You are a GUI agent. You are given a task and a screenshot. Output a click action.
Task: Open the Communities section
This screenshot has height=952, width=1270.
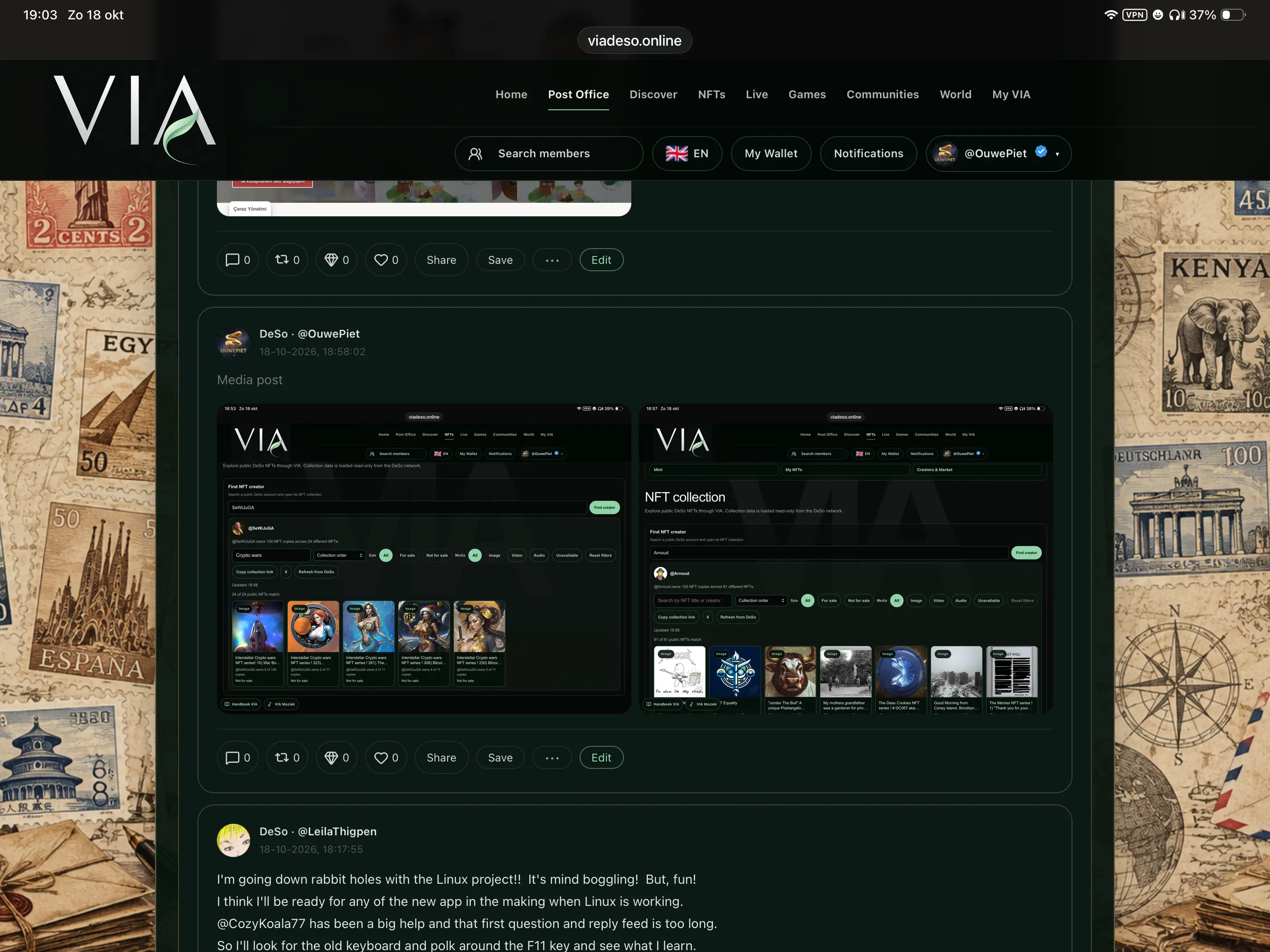(882, 95)
